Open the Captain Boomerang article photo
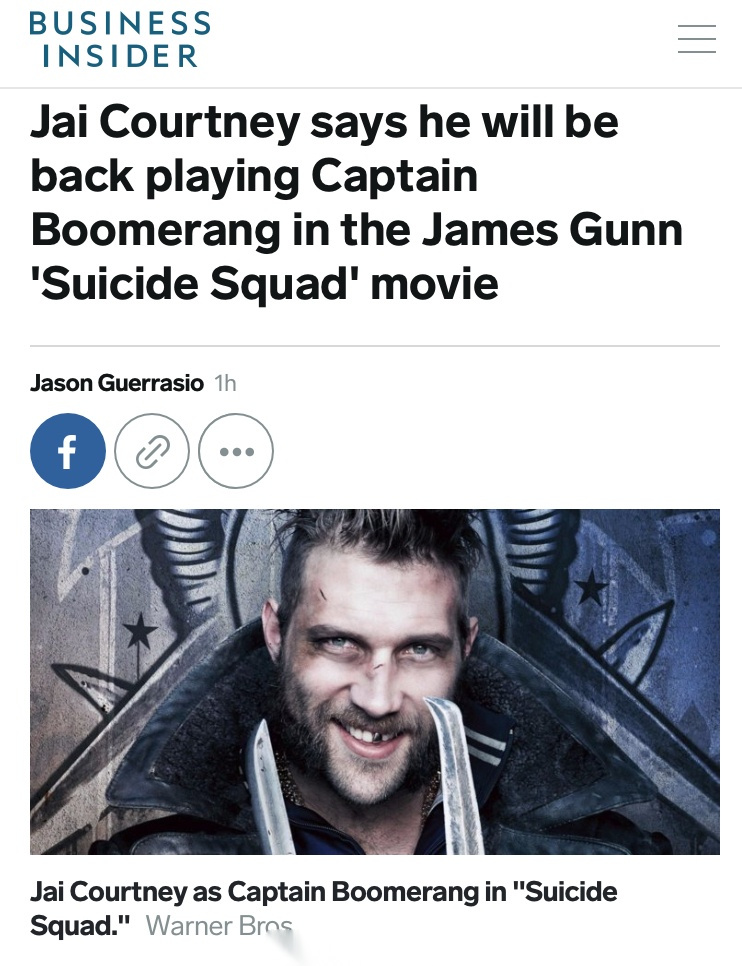Screen dimensions: 742x966 [375, 681]
